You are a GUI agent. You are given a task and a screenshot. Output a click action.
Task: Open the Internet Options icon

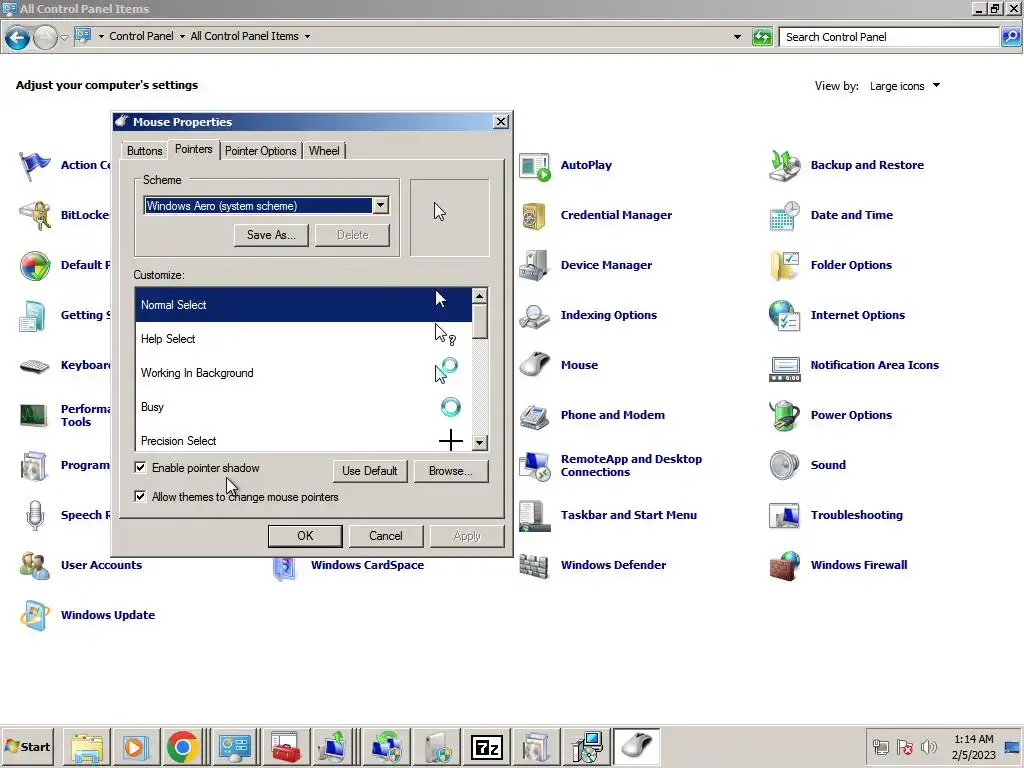784,315
